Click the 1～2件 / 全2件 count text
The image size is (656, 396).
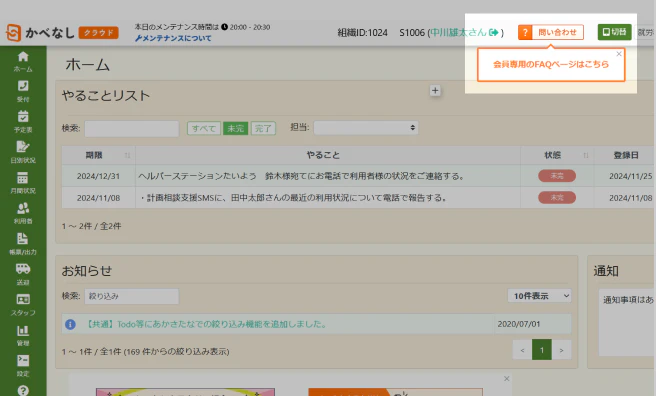tap(92, 226)
